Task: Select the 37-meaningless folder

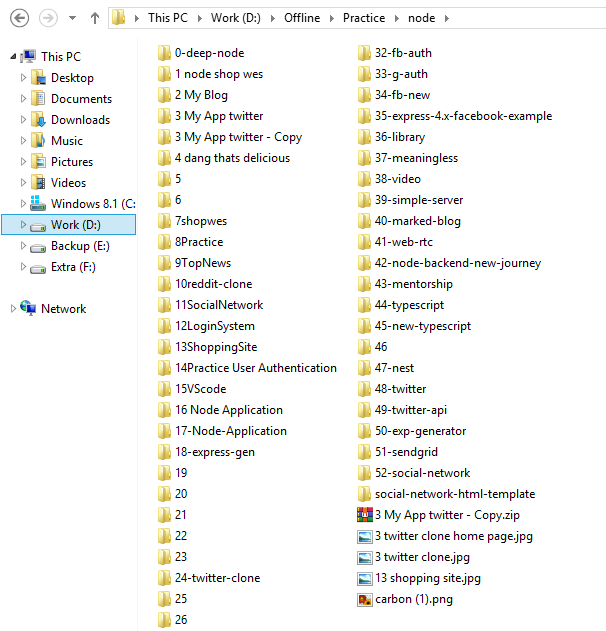Action: click(416, 158)
